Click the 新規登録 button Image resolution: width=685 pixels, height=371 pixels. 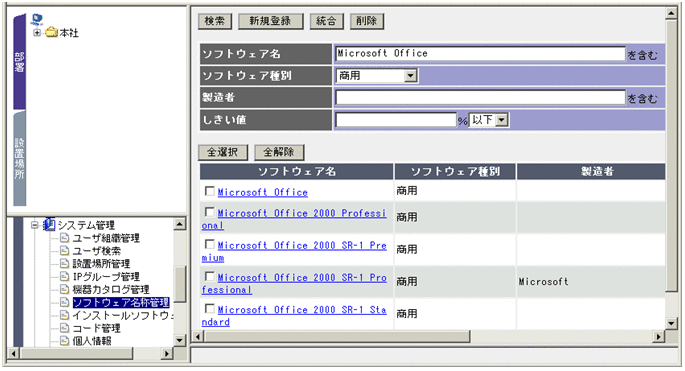[x=270, y=21]
